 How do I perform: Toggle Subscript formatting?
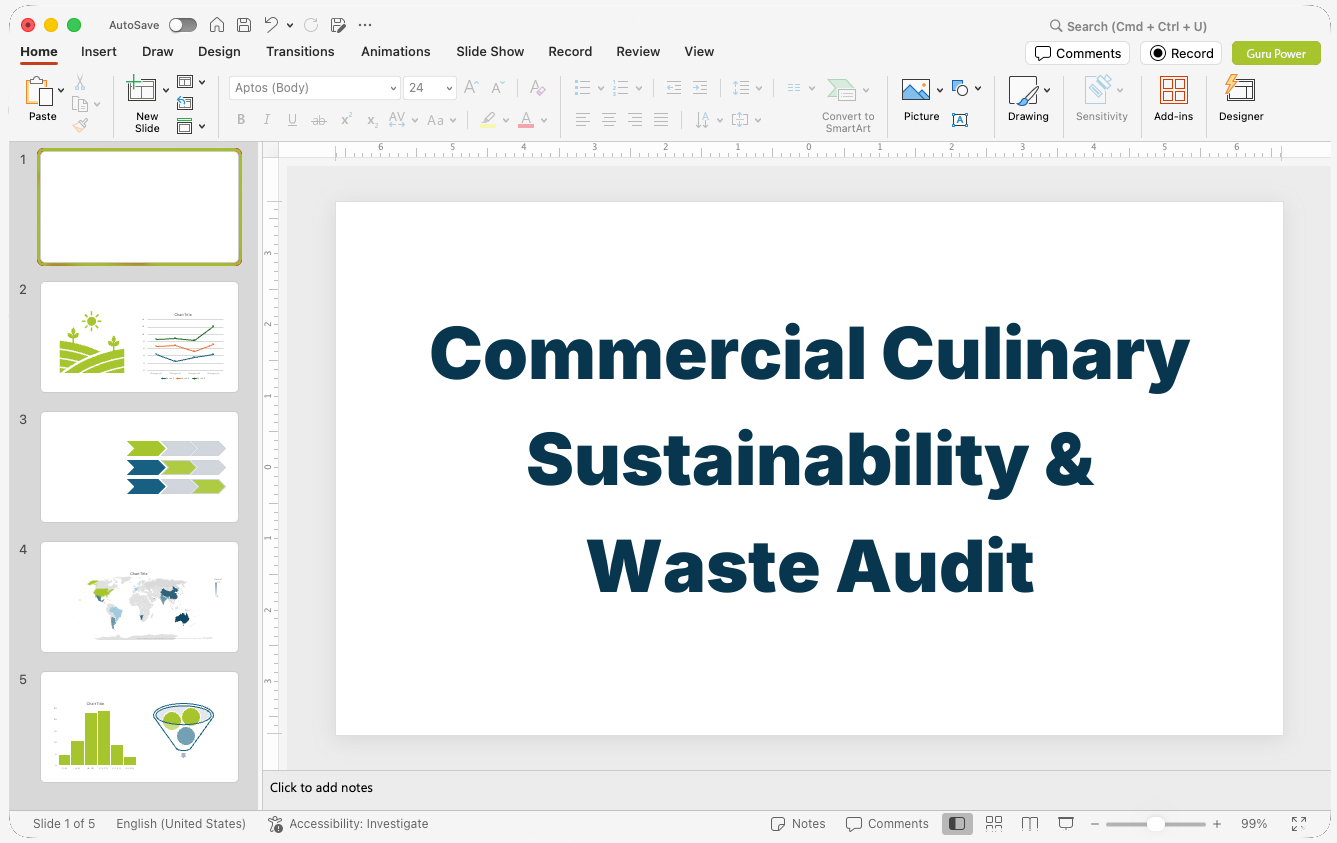372,120
